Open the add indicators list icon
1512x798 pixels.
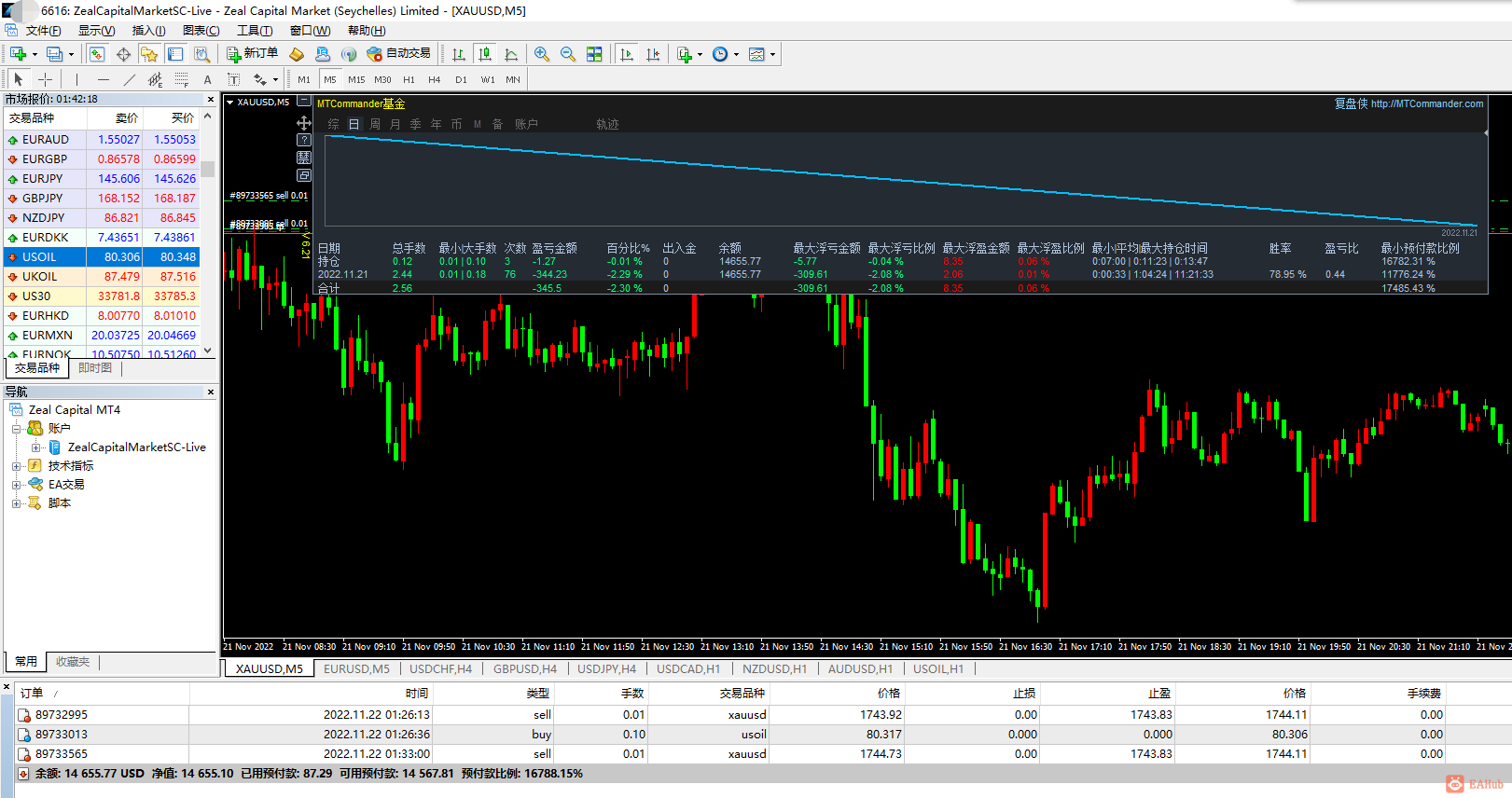[685, 54]
